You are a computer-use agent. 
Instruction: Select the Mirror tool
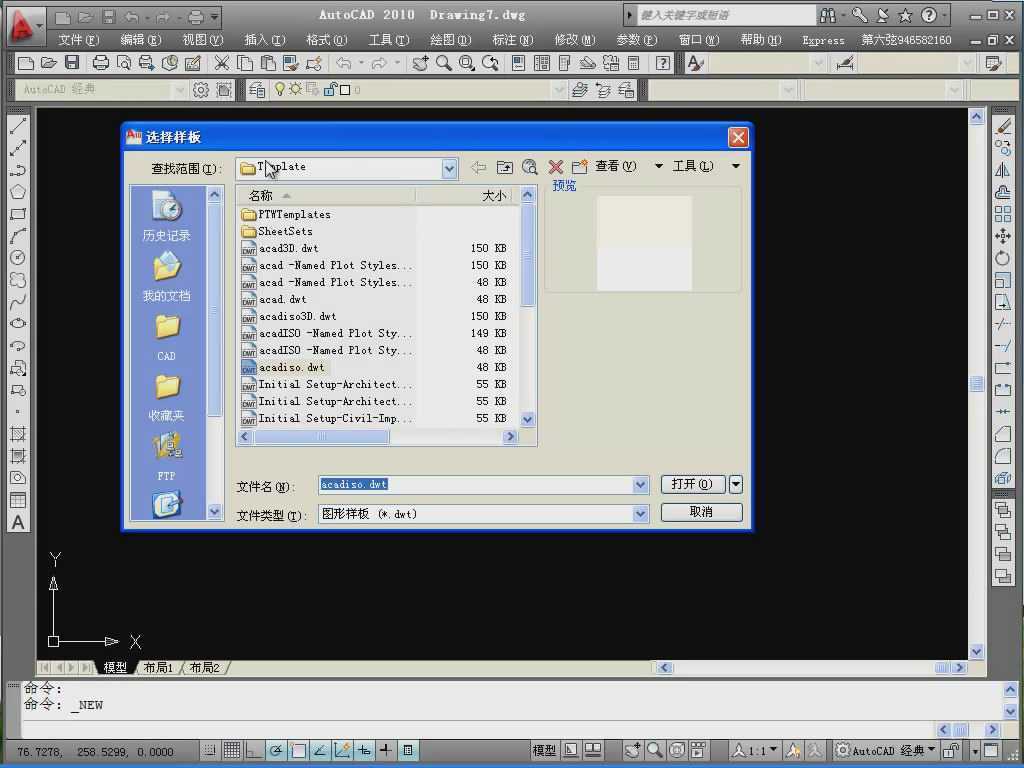pyautogui.click(x=1003, y=170)
